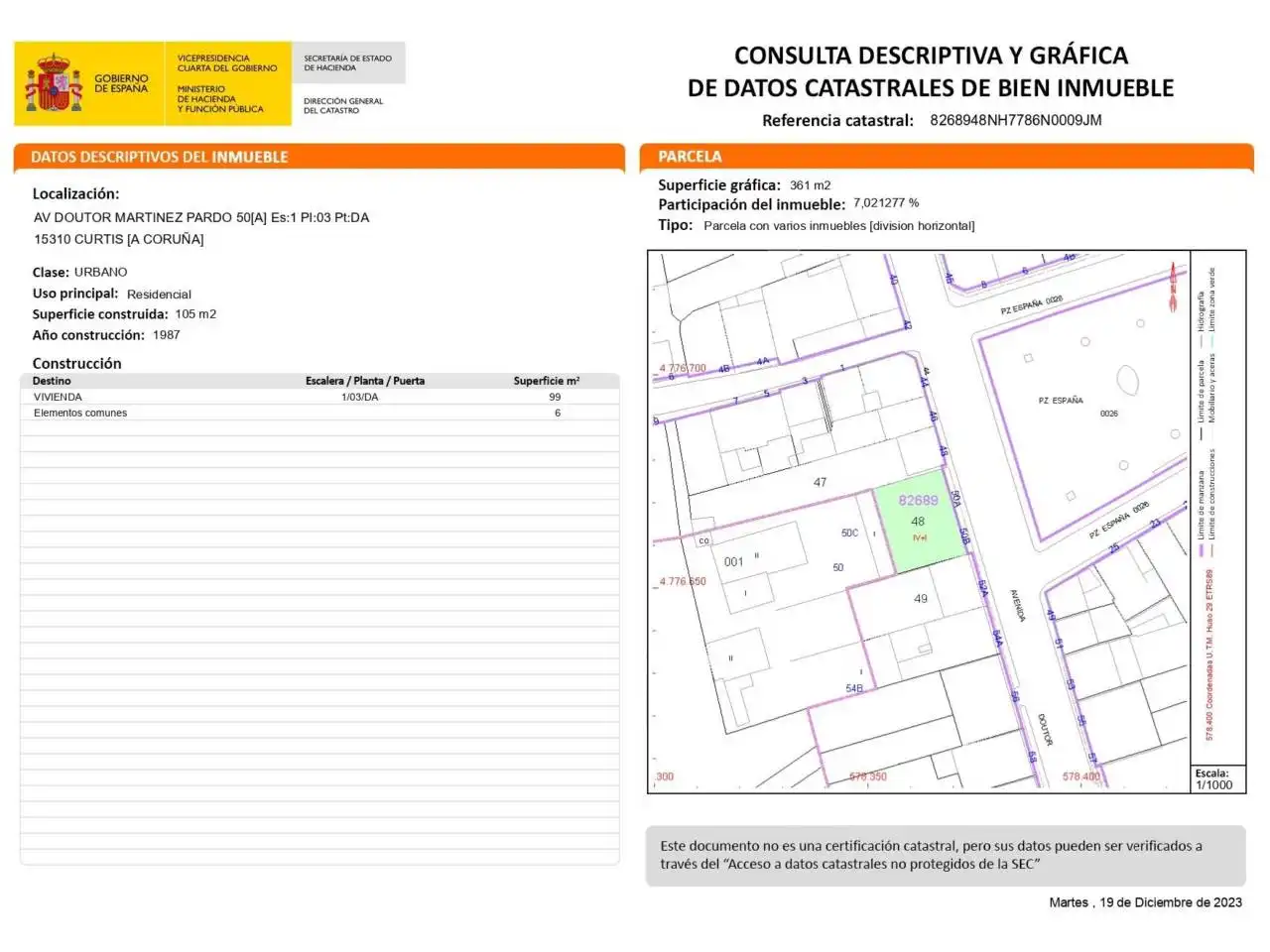The image size is (1270, 952).
Task: Click the 'Superficie construida:' label
Action: (x=100, y=314)
